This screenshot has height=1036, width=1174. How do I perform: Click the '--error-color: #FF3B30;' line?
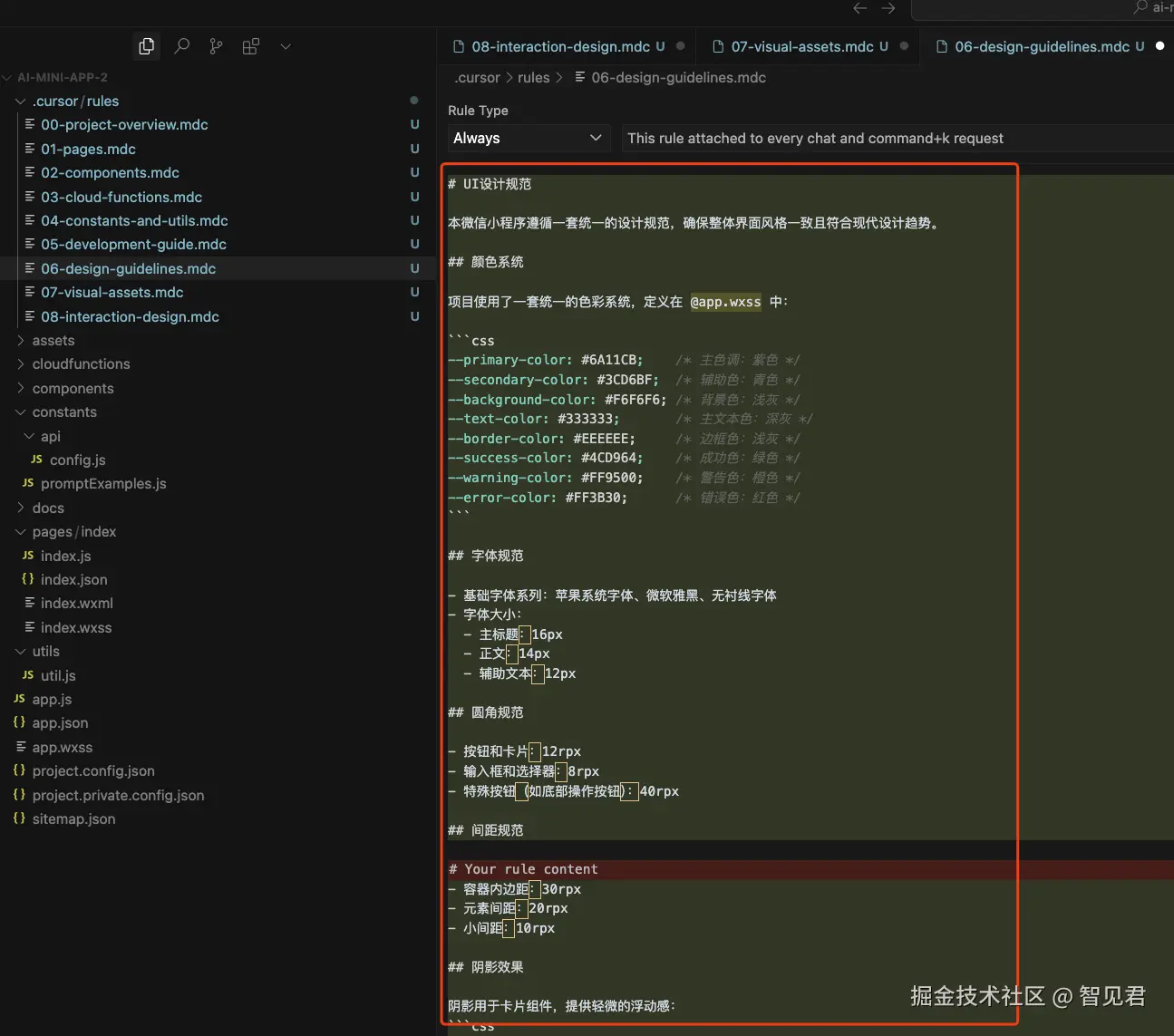(x=538, y=498)
